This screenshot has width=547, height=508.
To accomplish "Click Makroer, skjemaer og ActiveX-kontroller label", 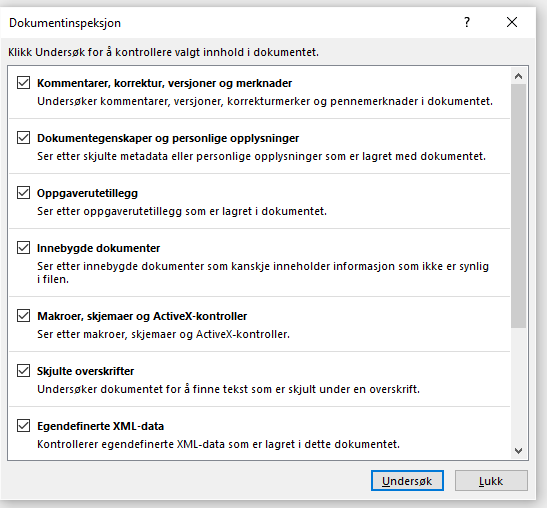I will tap(142, 316).
